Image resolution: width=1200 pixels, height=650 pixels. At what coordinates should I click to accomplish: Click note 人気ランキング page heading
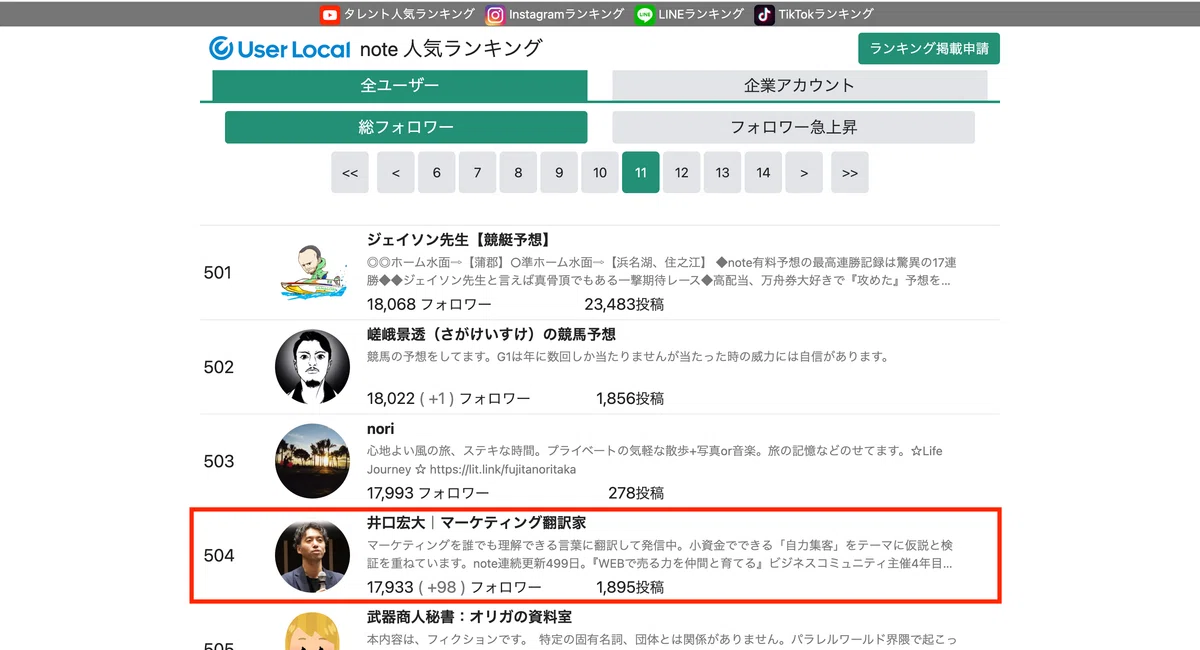click(x=451, y=48)
